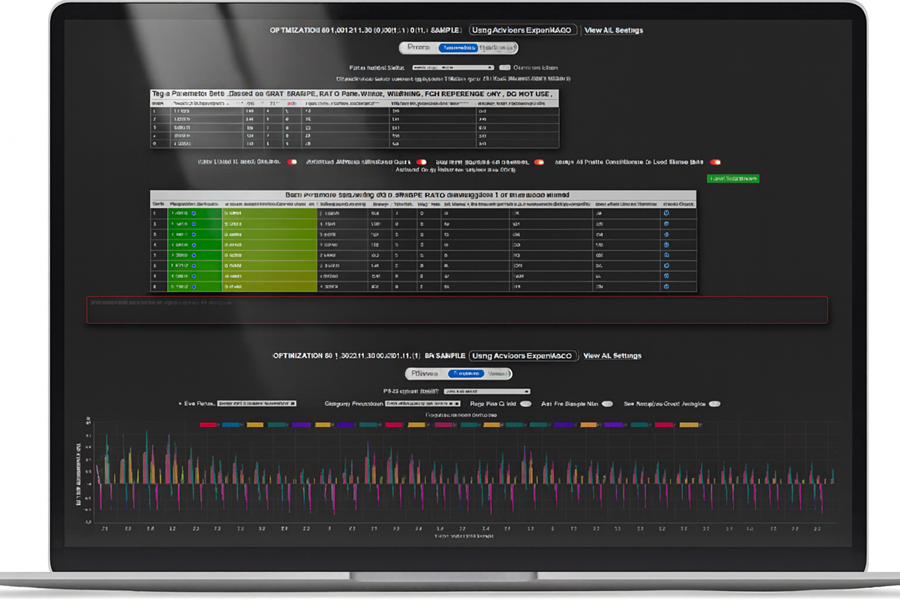This screenshot has height=600, width=900.
Task: Open the dropdown below the lower panel tabs
Action: pyautogui.click(x=487, y=392)
